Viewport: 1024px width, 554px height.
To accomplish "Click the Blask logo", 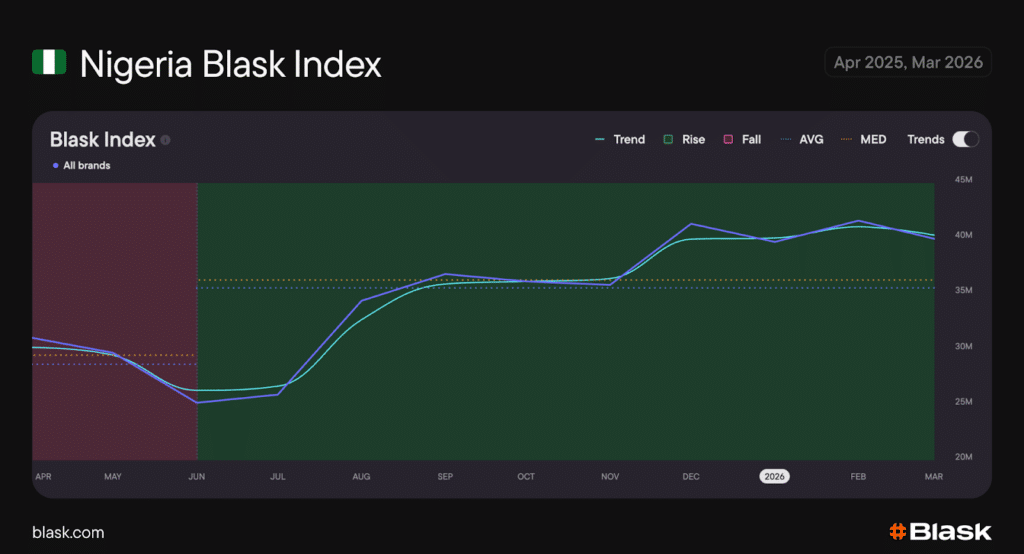I will [x=940, y=531].
